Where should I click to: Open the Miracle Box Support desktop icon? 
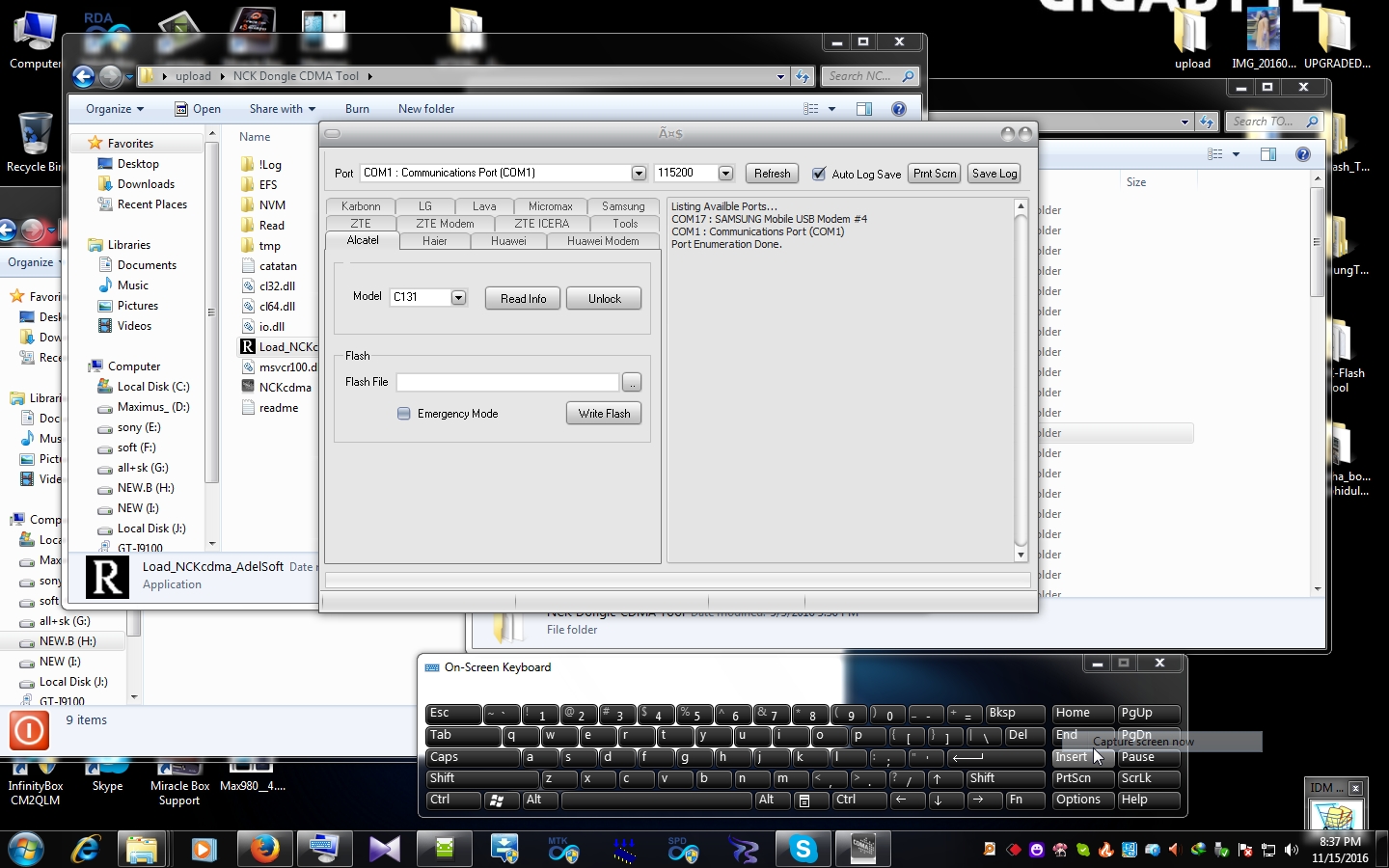179,783
